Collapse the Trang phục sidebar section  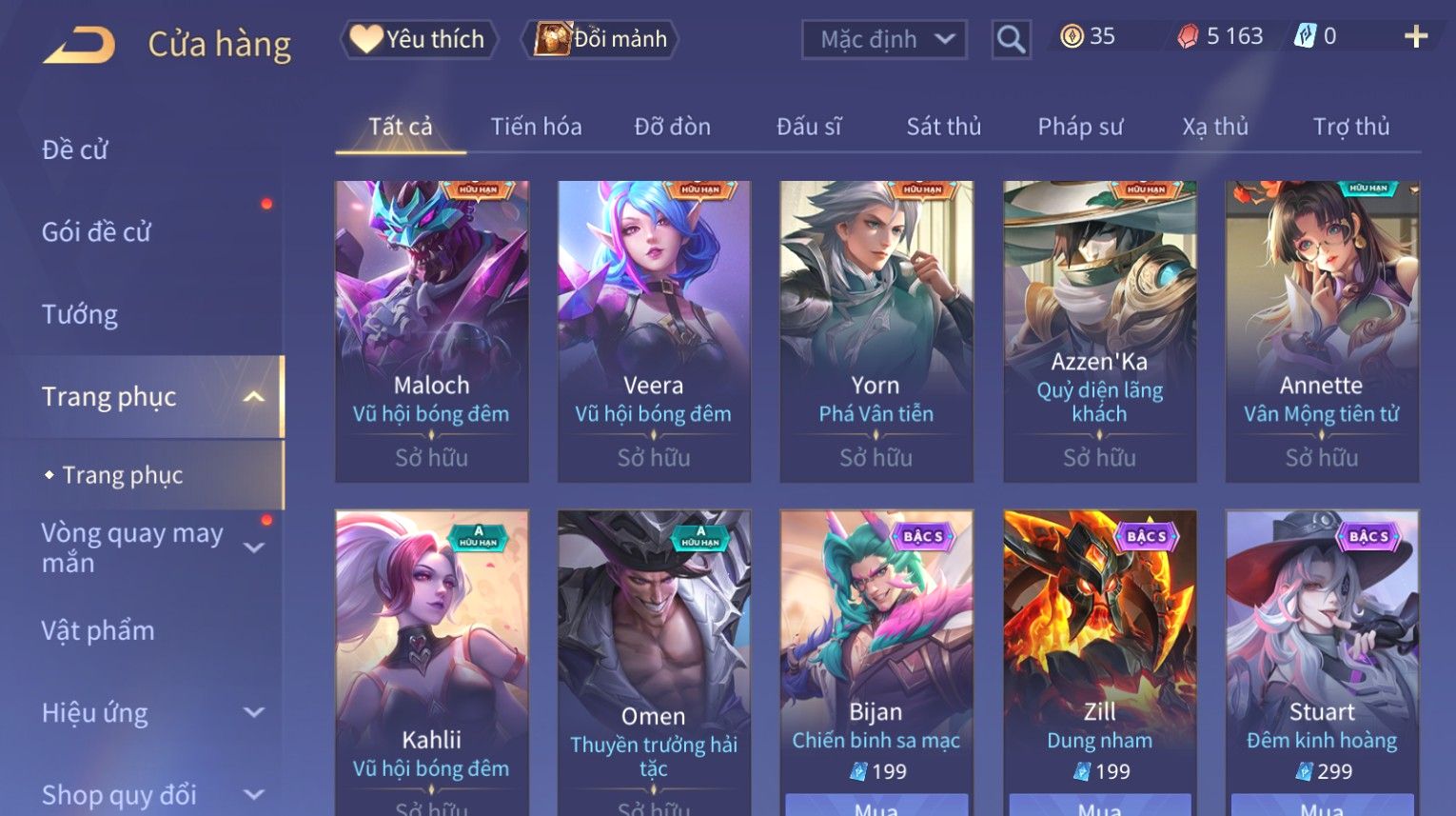253,396
